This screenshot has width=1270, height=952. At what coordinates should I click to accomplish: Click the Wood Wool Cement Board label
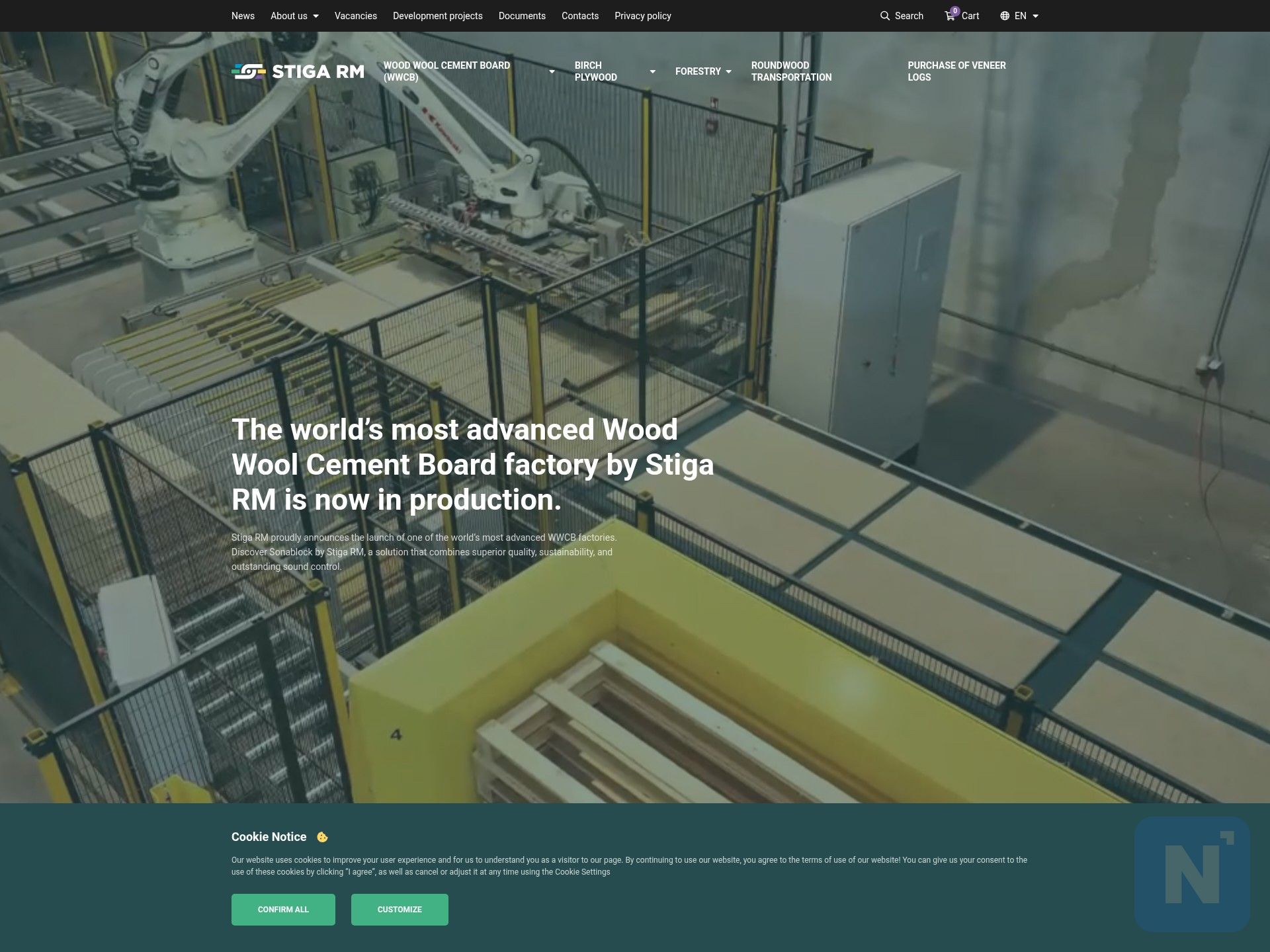tap(446, 71)
